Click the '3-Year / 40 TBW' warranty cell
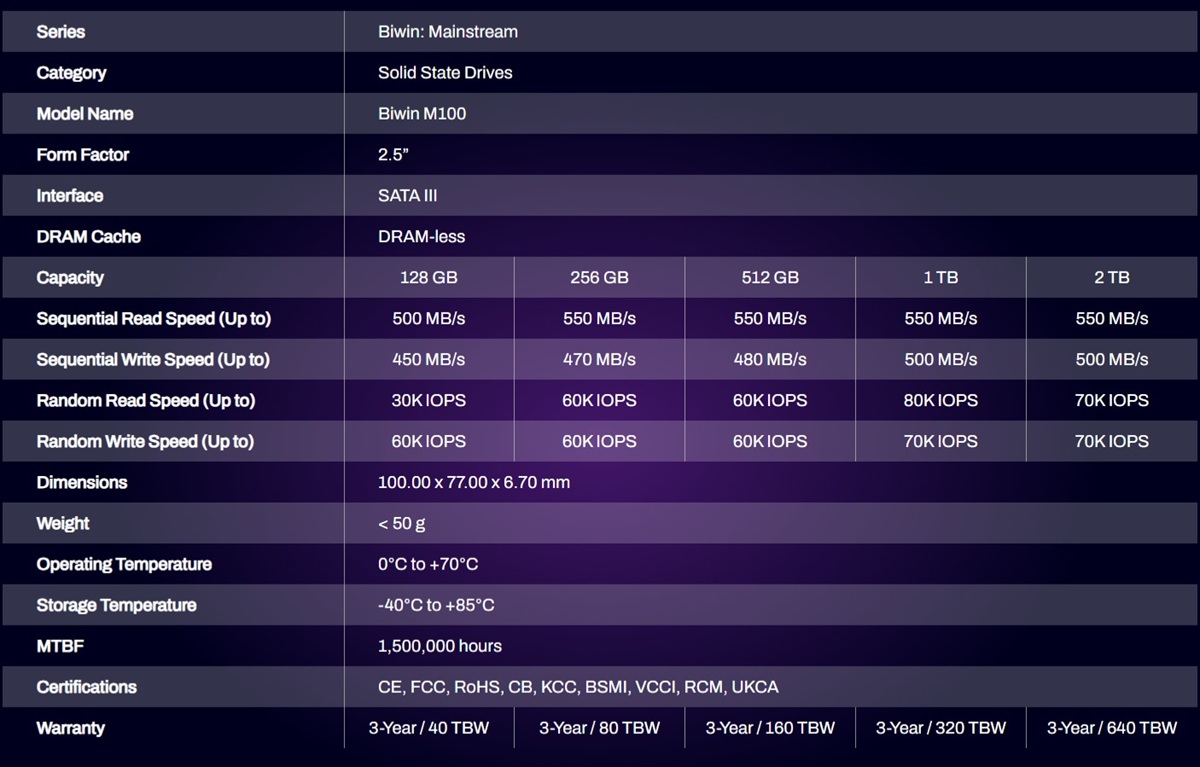The width and height of the screenshot is (1200, 767). [428, 729]
